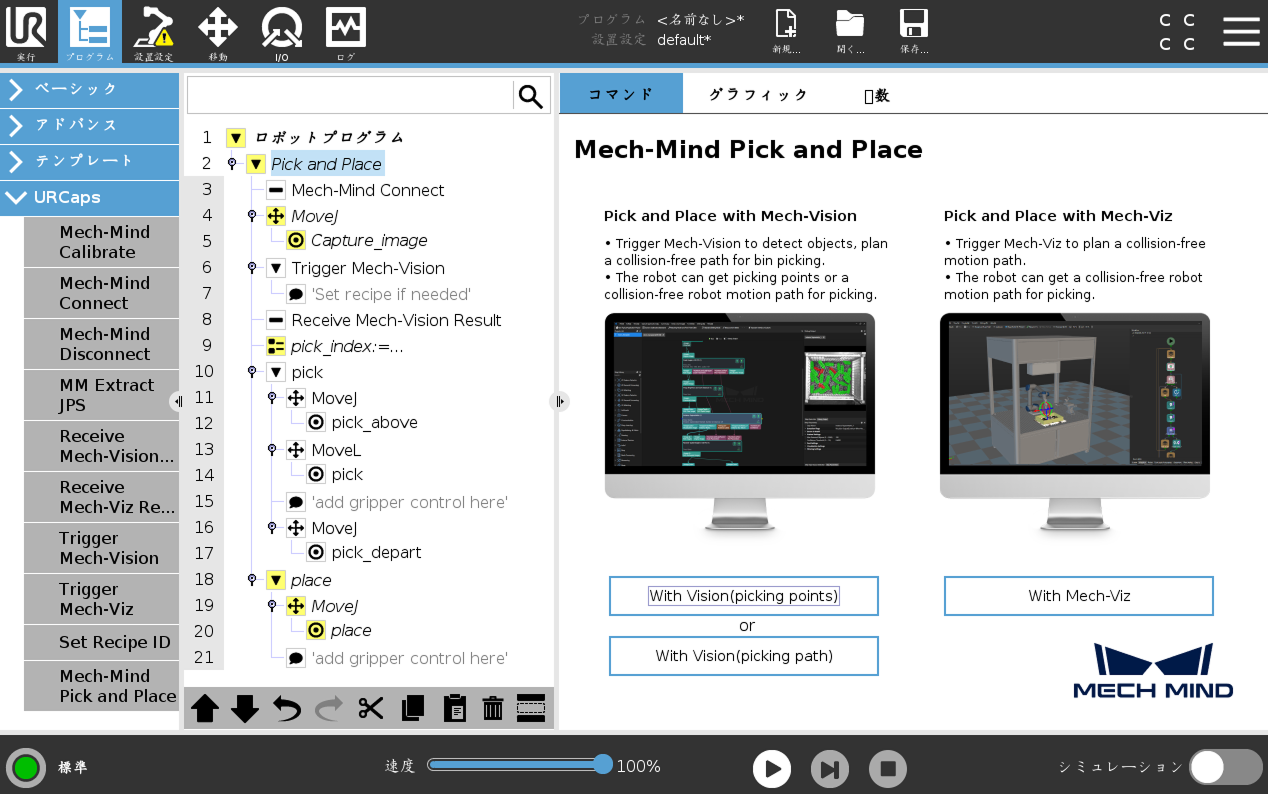Toggle the simulation switch
The height and width of the screenshot is (794, 1268).
click(x=1226, y=767)
